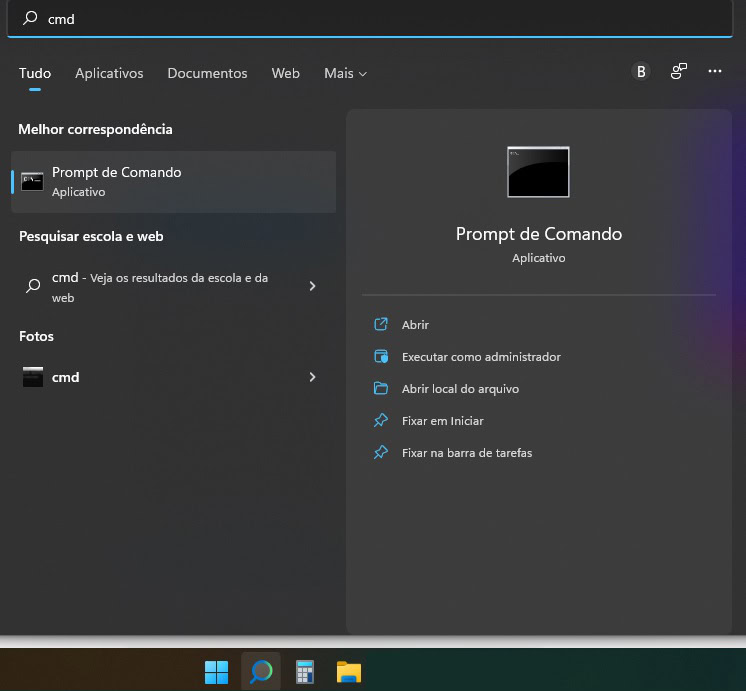Click the cmd photo thumbnail
Screen dimensions: 746x691
(33, 376)
